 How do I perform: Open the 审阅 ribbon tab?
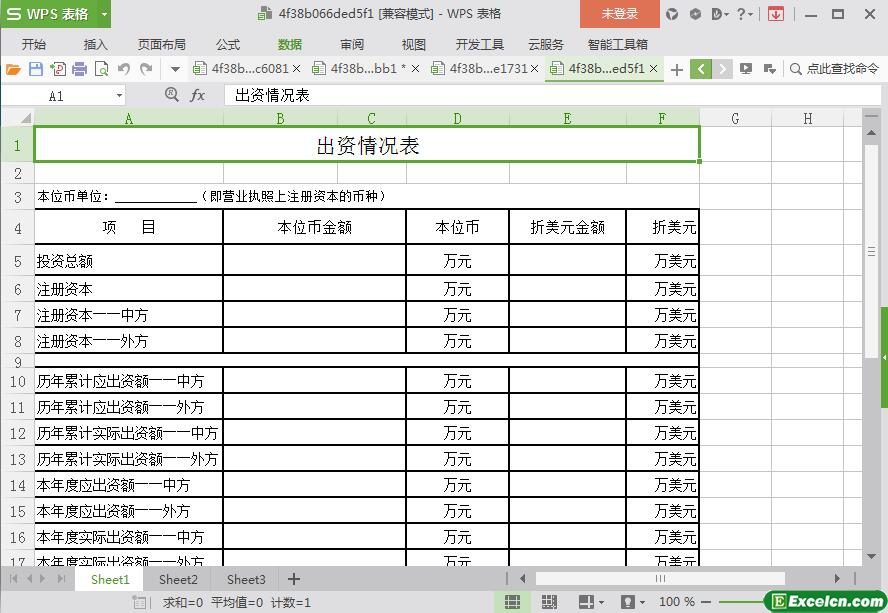[352, 44]
